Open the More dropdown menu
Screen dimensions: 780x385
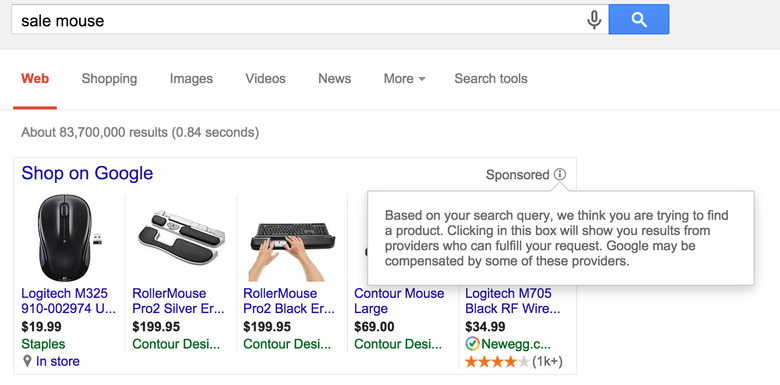404,79
